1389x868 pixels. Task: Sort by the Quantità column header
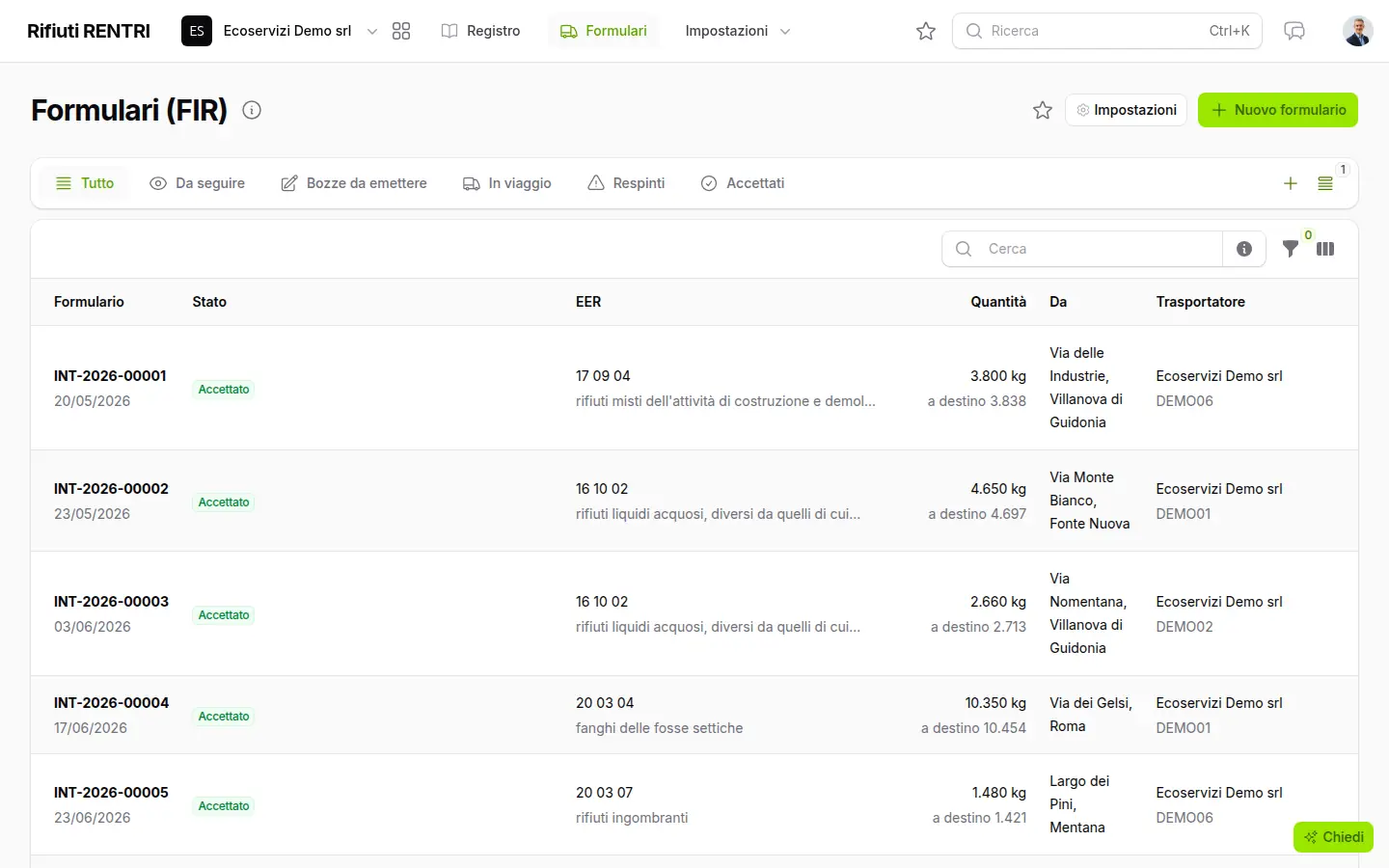pyautogui.click(x=998, y=302)
